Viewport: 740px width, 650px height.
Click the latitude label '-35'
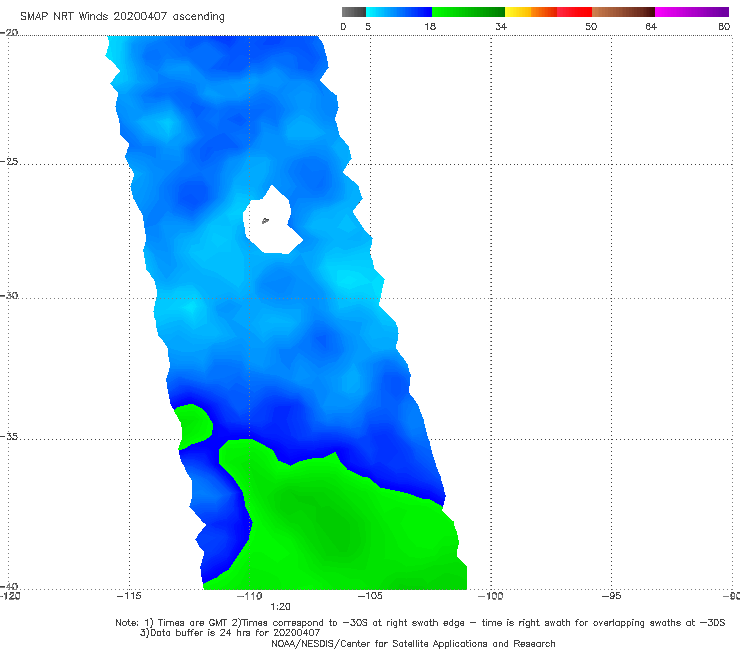[9, 437]
